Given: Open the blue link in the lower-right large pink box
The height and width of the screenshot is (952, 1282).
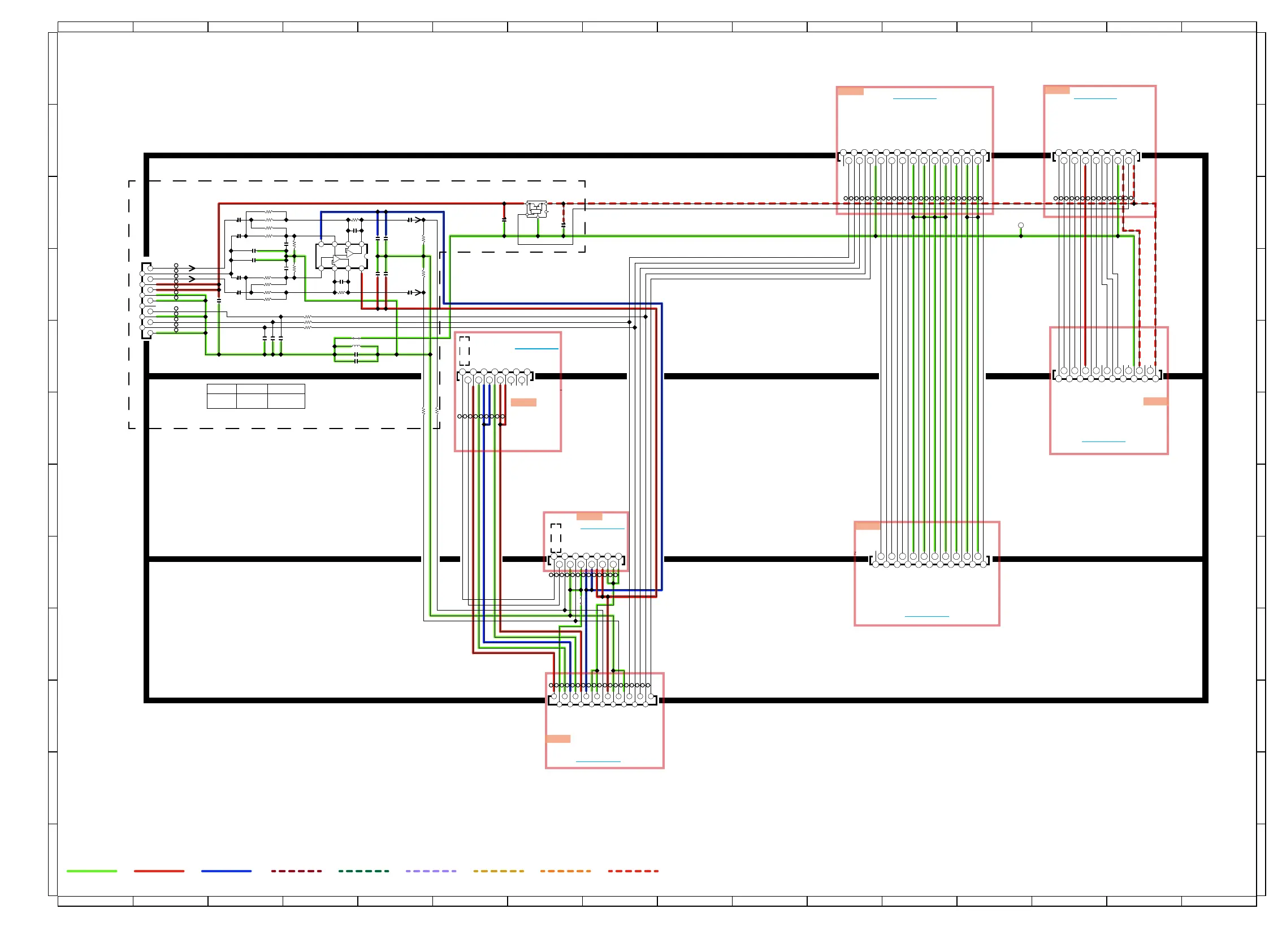Looking at the screenshot, I should [926, 617].
